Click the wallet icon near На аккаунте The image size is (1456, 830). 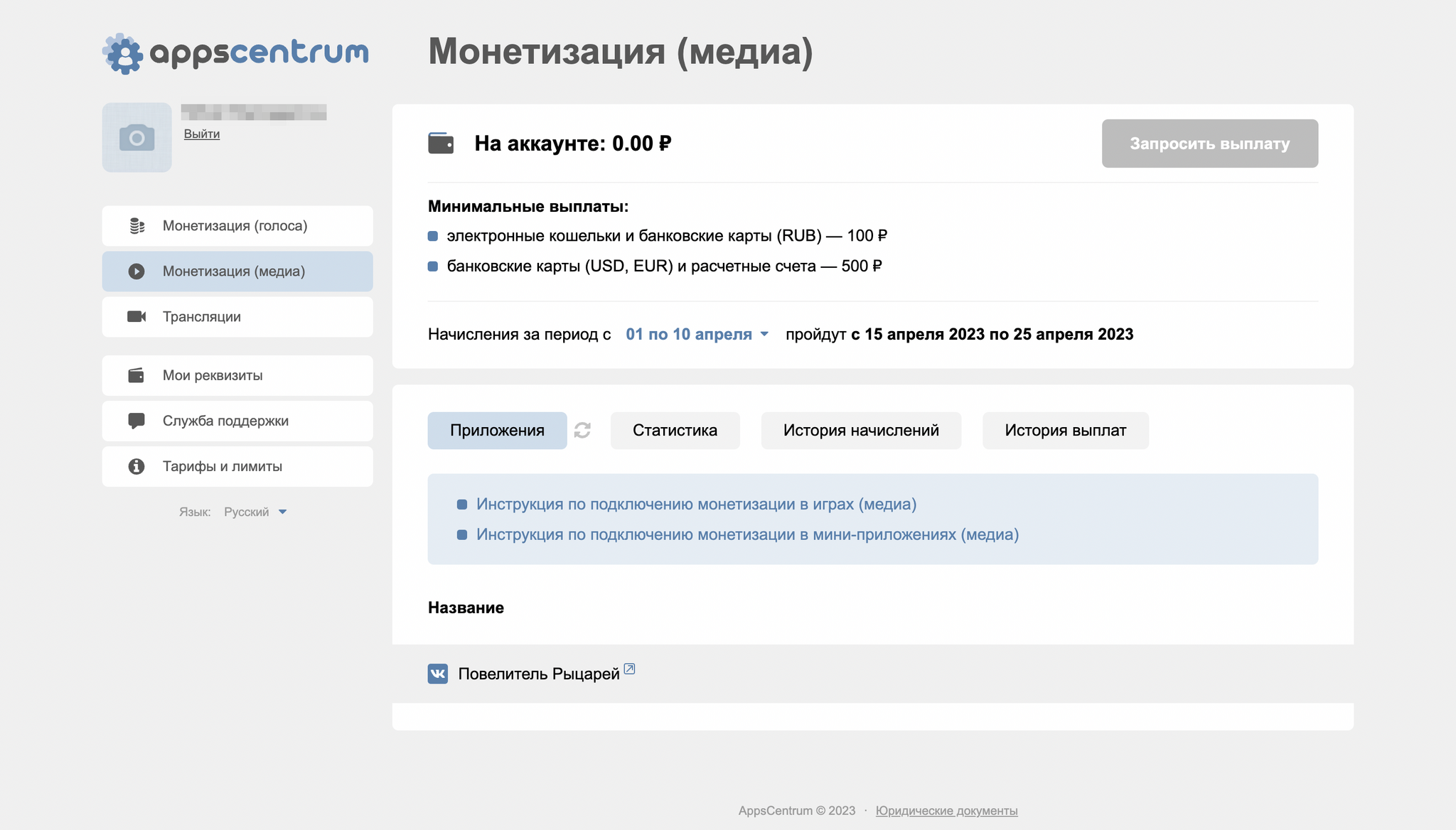441,144
